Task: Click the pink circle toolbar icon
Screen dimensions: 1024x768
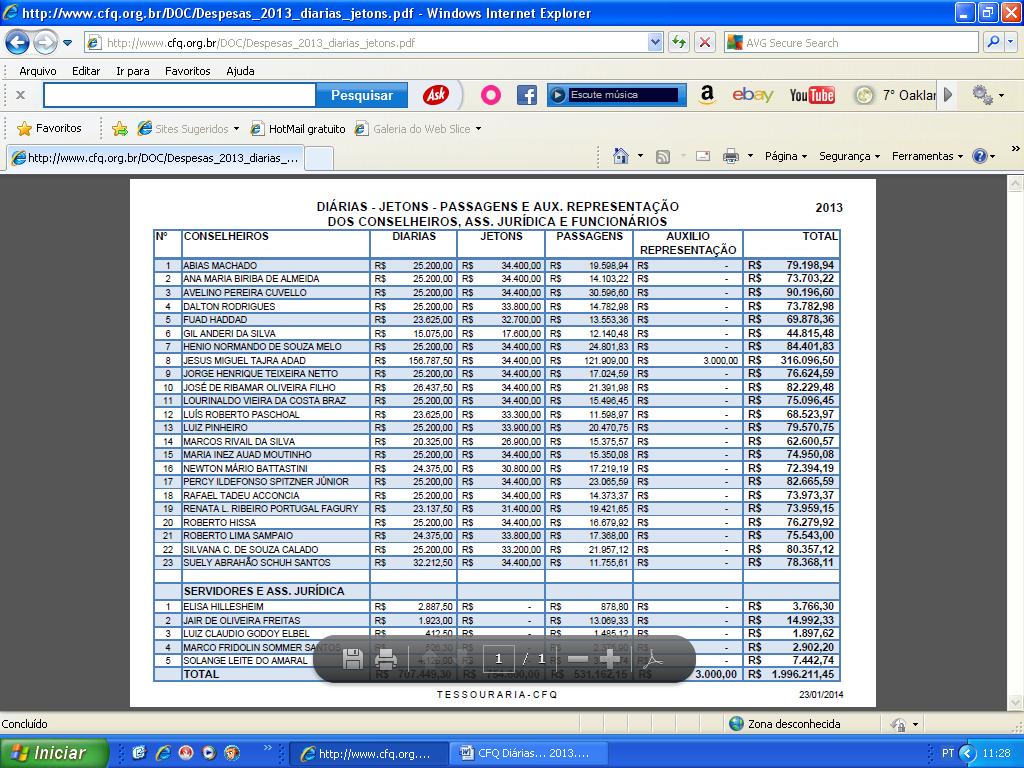Action: 491,95
